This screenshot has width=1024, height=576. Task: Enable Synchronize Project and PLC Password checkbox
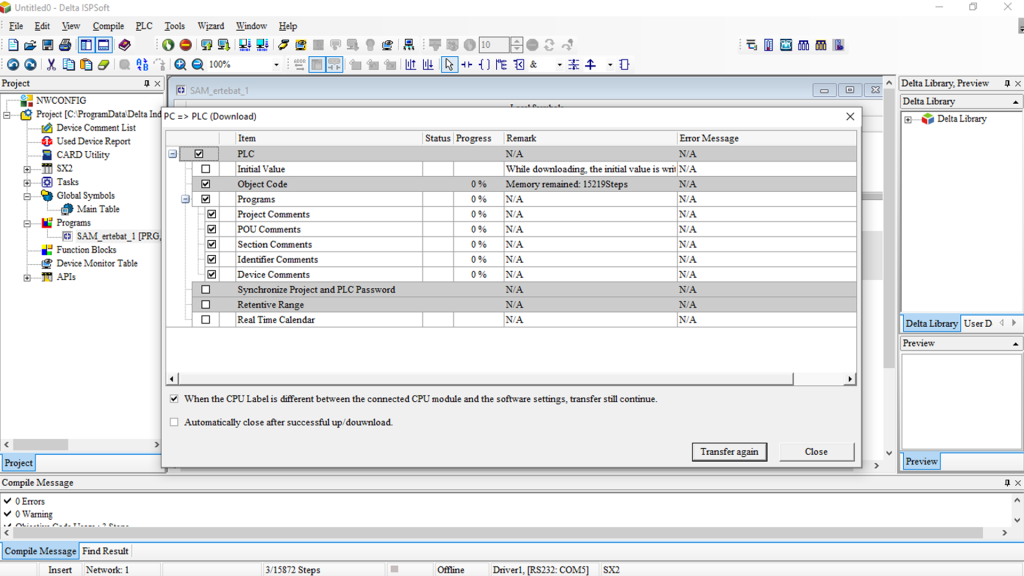tap(206, 289)
